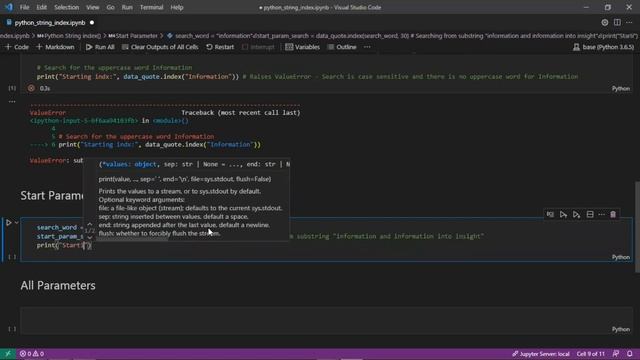Click the ipython-input traceback link
Screen dimensions: 640x360
click(84, 121)
